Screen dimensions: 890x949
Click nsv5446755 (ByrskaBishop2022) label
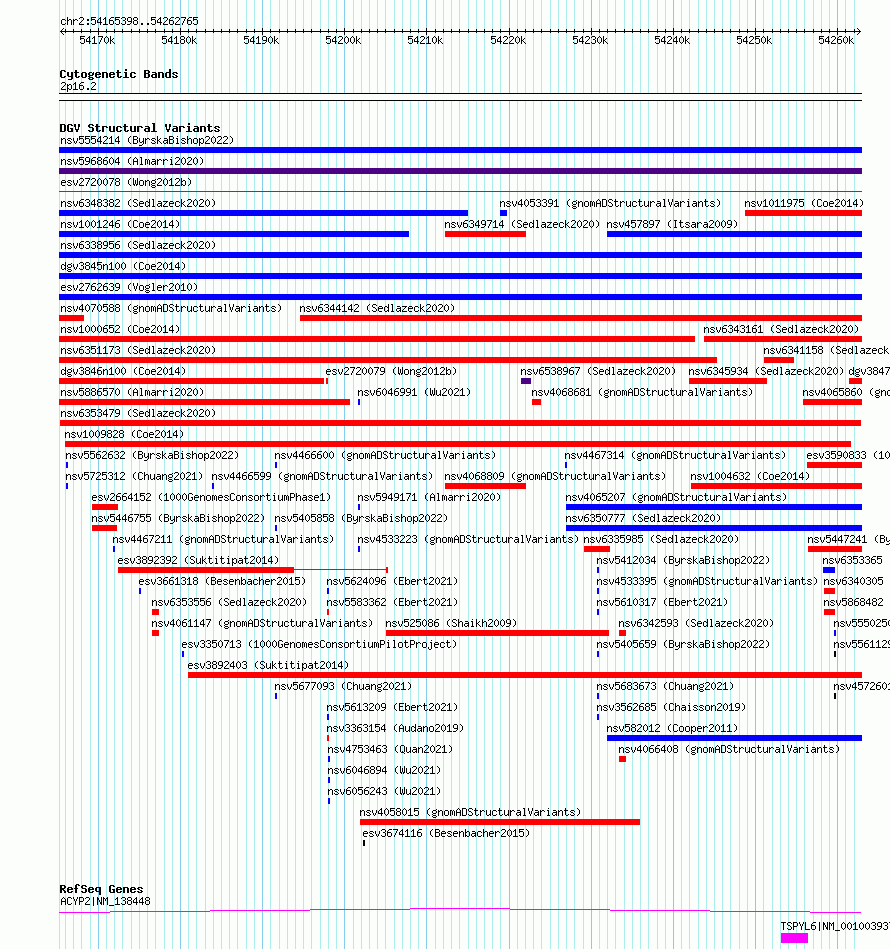pyautogui.click(x=178, y=519)
